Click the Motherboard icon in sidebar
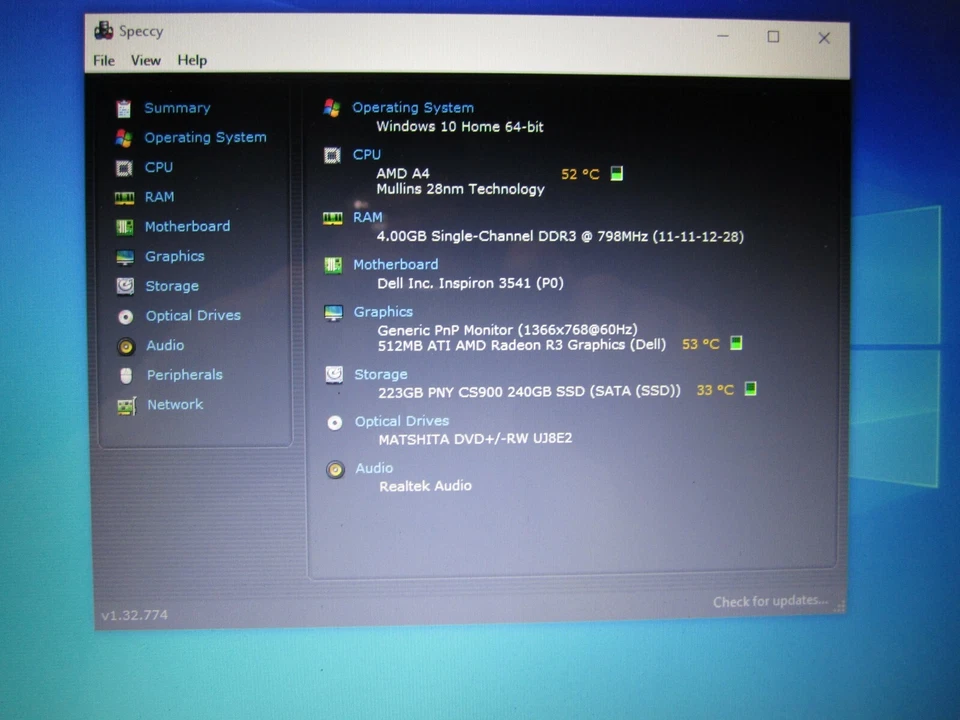 [x=125, y=227]
